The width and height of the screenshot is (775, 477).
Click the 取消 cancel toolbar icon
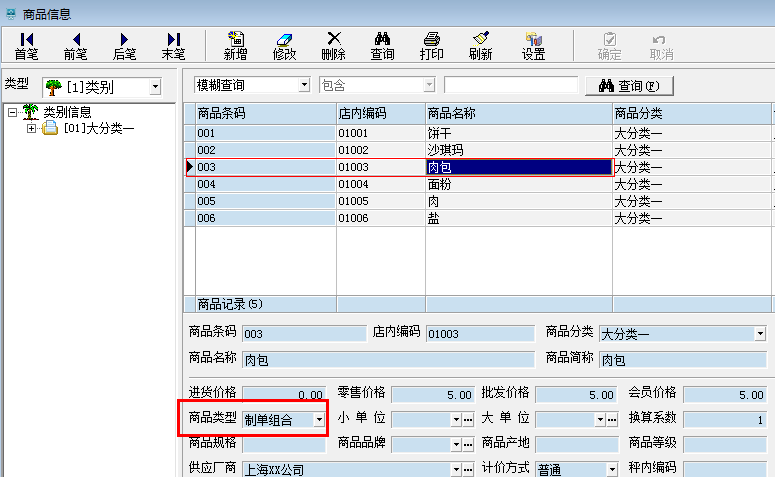point(661,46)
